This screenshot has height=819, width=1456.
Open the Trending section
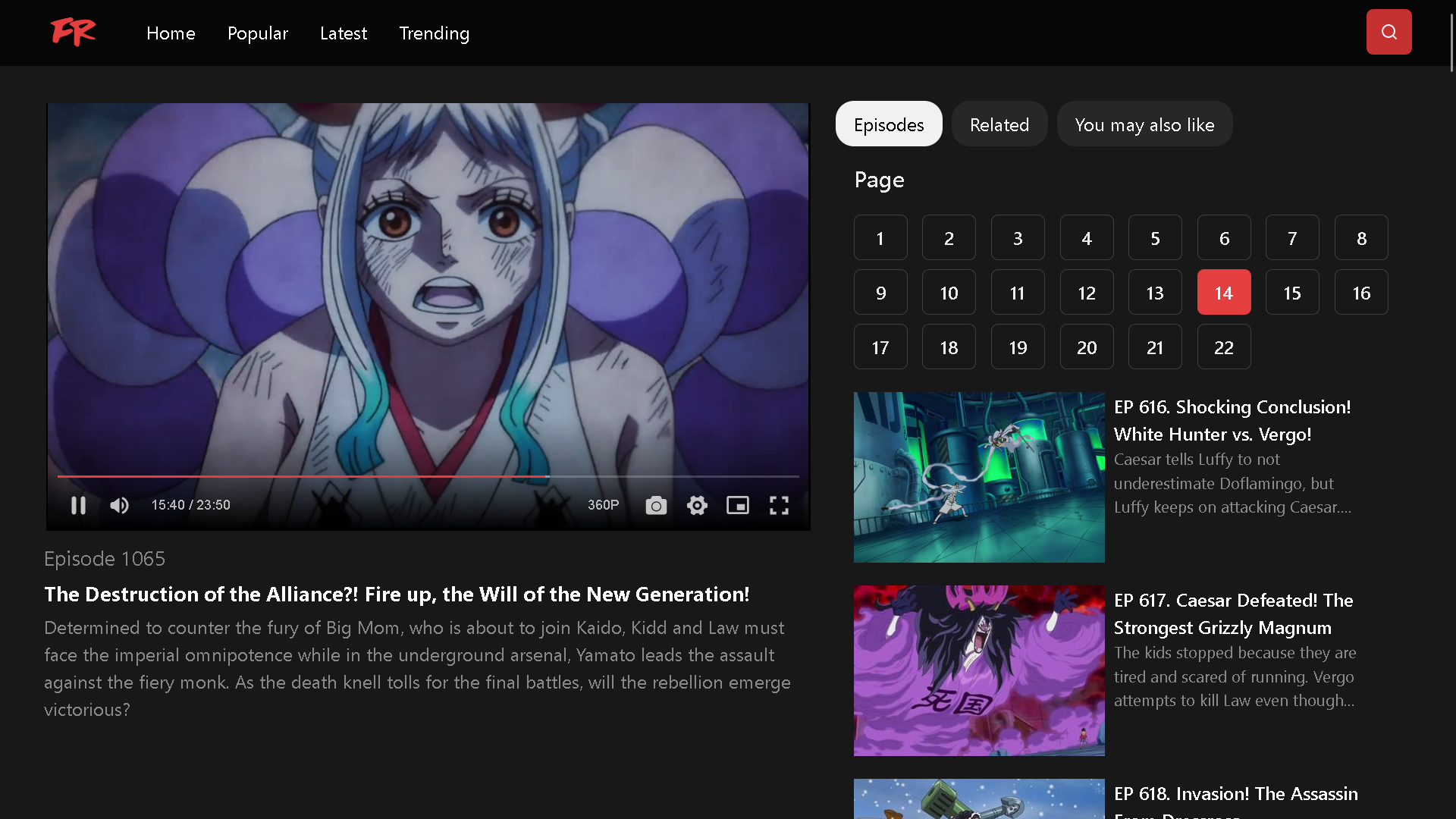coord(435,33)
